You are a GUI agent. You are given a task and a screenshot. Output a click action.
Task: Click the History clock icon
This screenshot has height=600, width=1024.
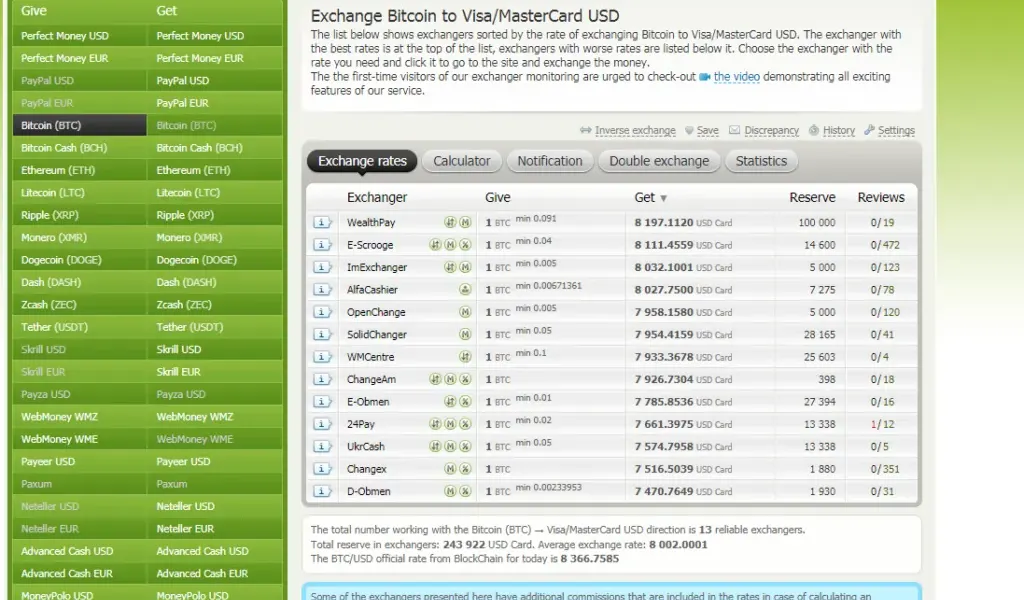(814, 131)
